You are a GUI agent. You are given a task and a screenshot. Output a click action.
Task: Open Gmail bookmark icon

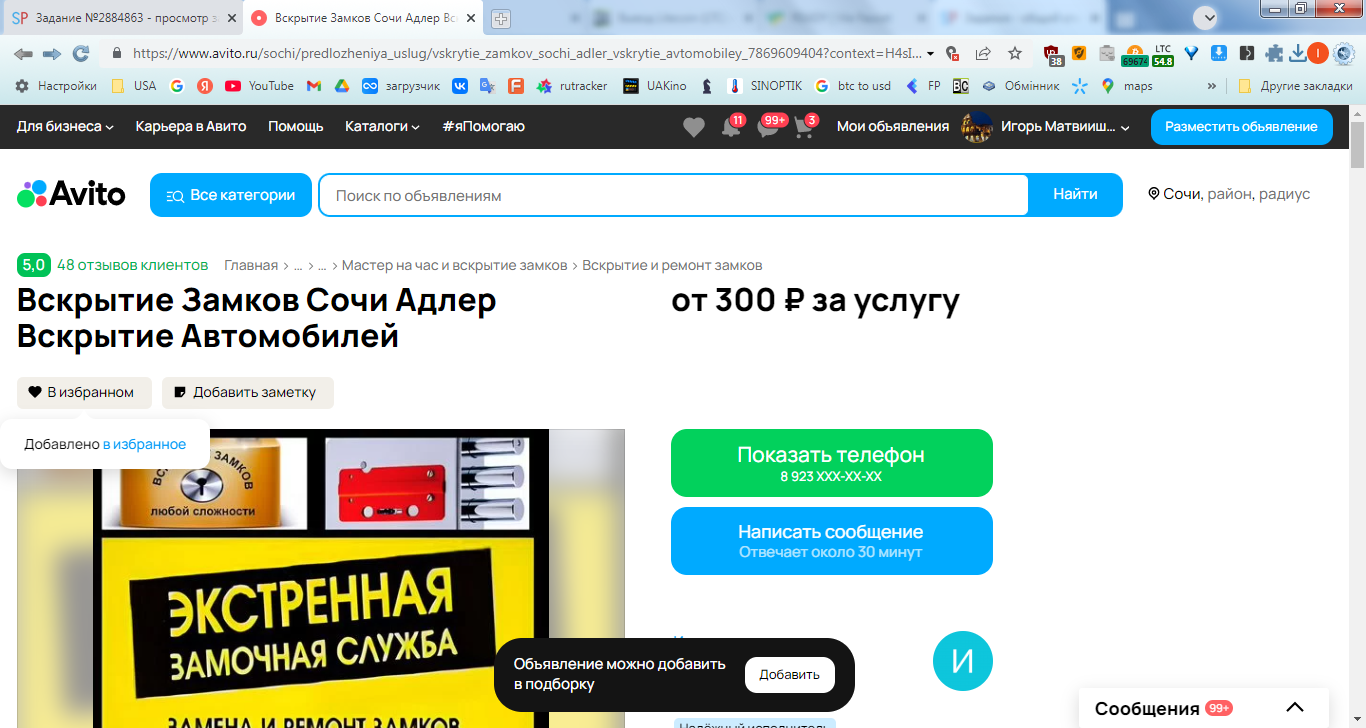pos(313,86)
